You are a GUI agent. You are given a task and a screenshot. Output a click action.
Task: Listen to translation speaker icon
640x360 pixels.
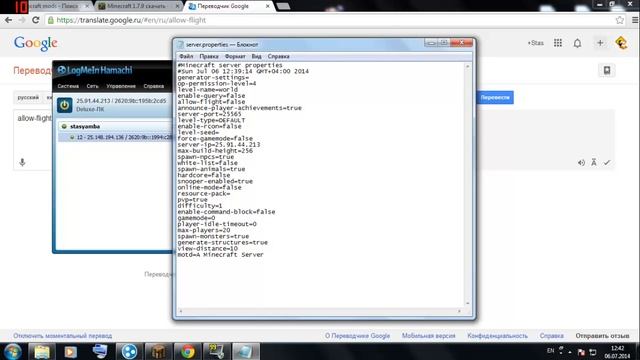581,162
